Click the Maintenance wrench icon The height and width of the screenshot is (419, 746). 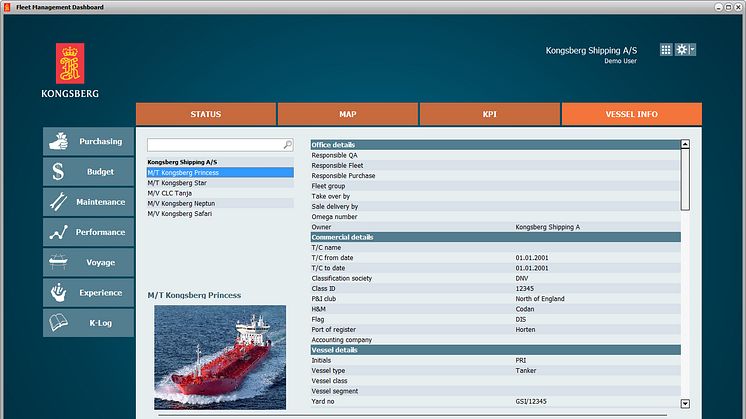click(59, 202)
